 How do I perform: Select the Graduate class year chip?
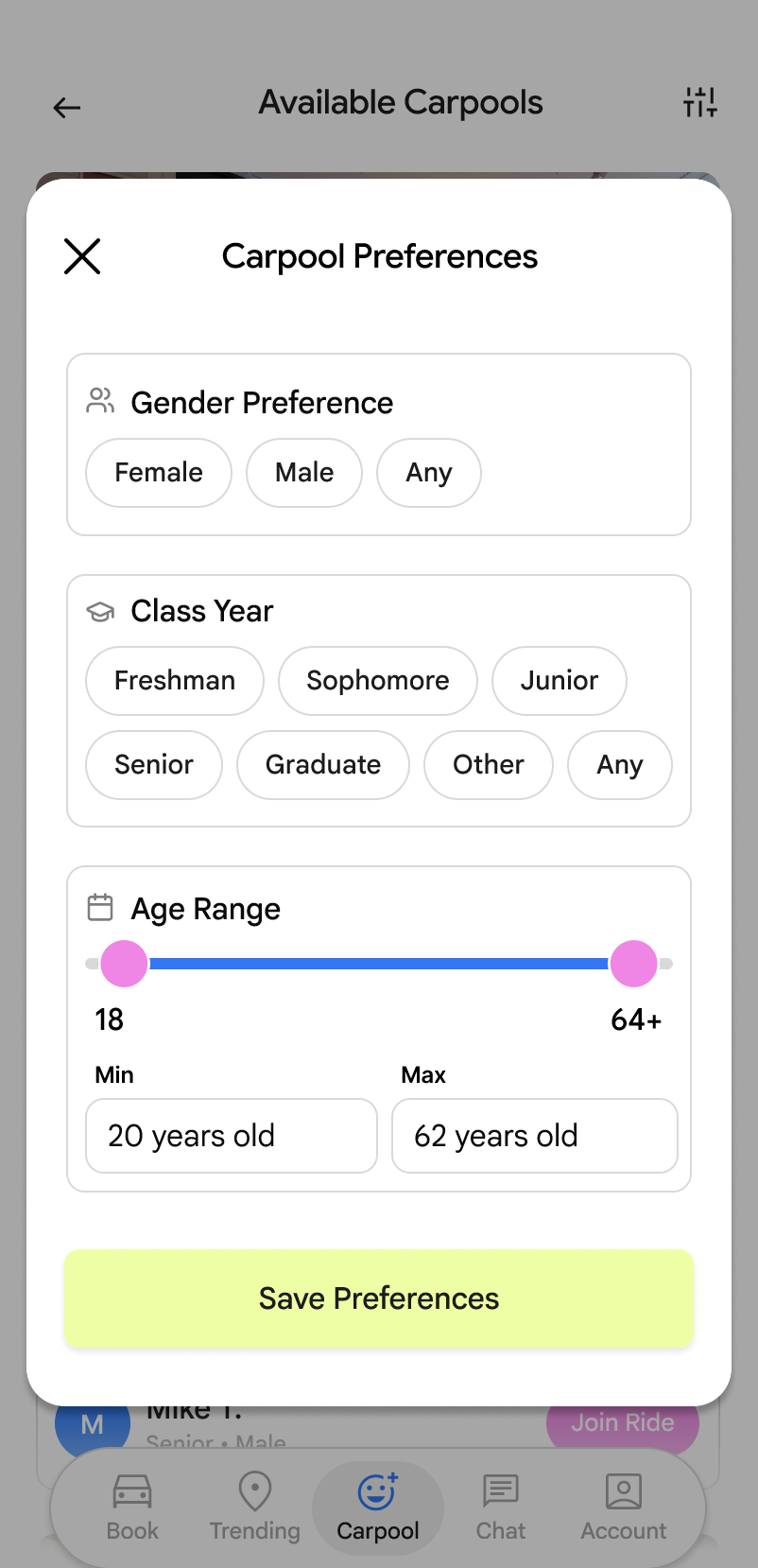(x=323, y=765)
